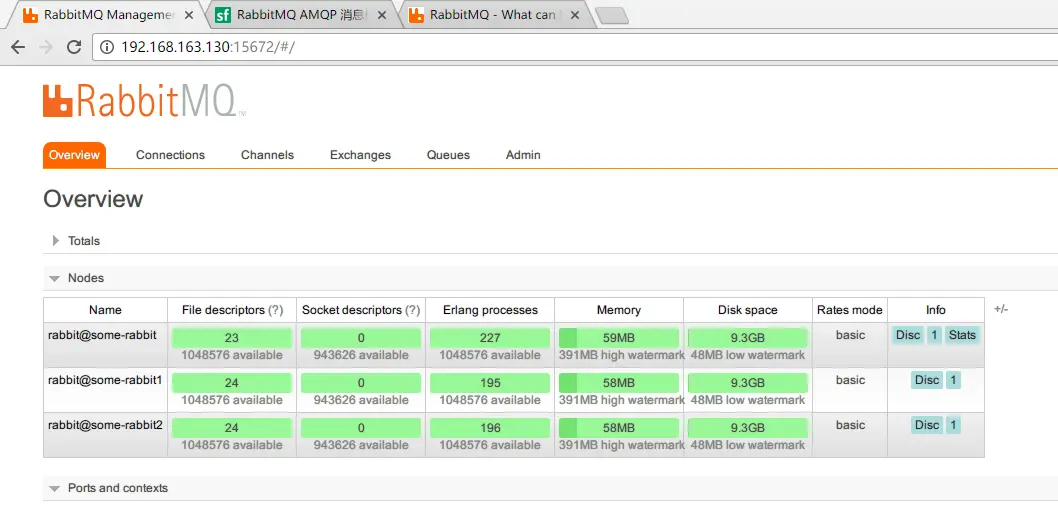
Task: Click the 1 badge in rabbit@some-rabbit1 row
Action: pos(953,380)
